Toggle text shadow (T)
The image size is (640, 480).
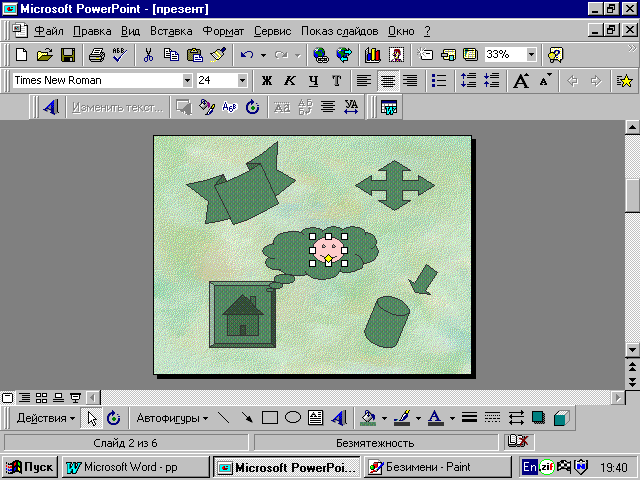tap(337, 80)
